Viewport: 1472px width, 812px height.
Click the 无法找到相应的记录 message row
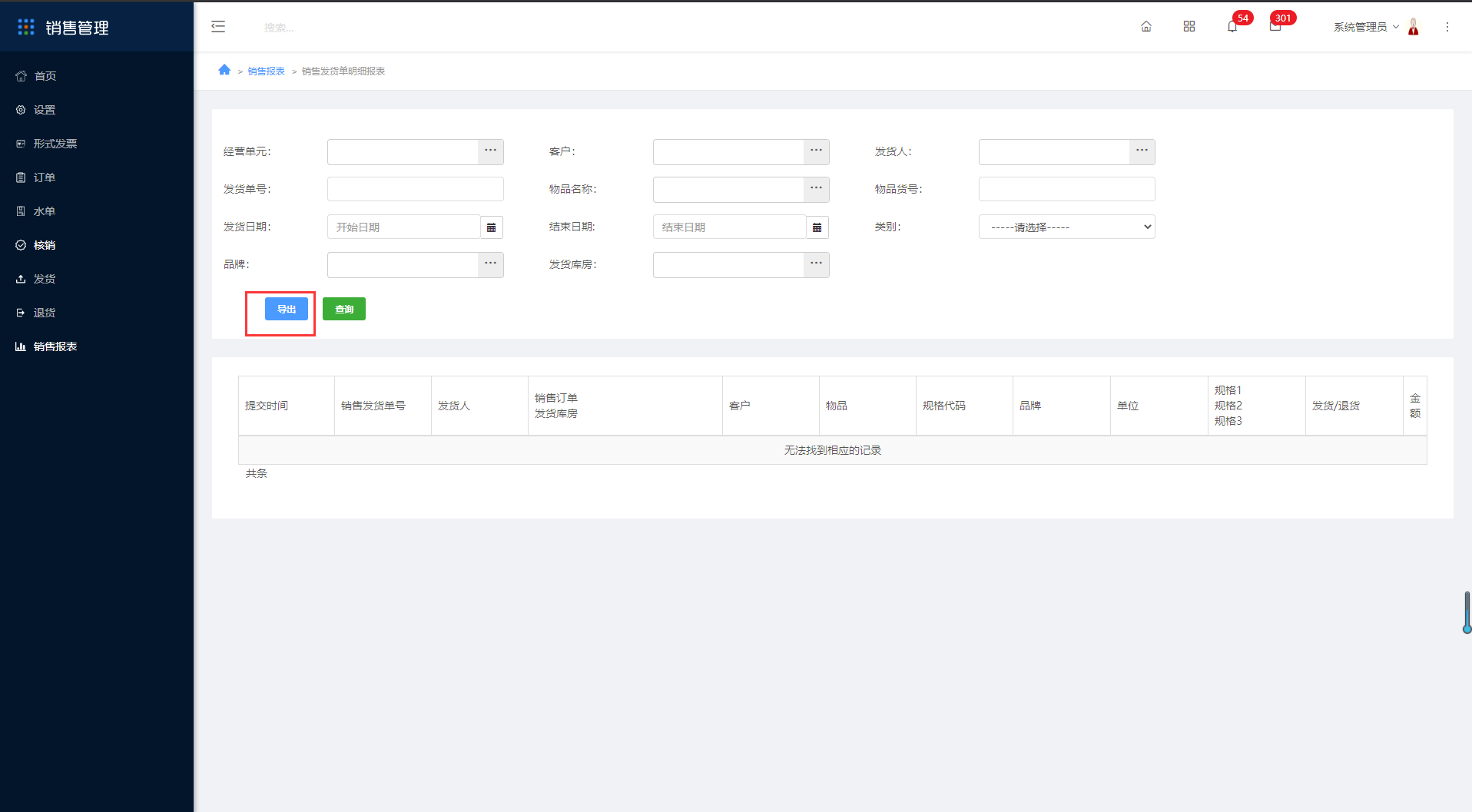click(833, 450)
